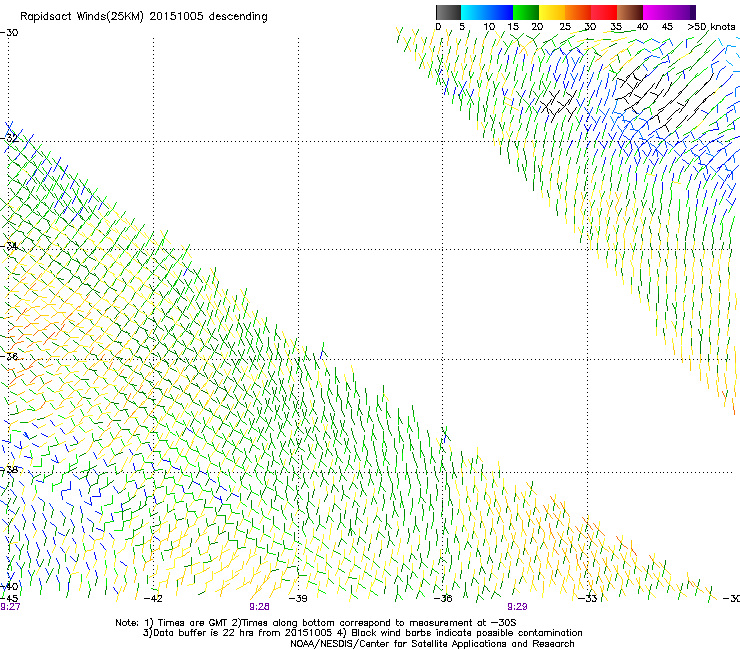
Task: Select the legend scale value '25'
Action: [x=565, y=26]
